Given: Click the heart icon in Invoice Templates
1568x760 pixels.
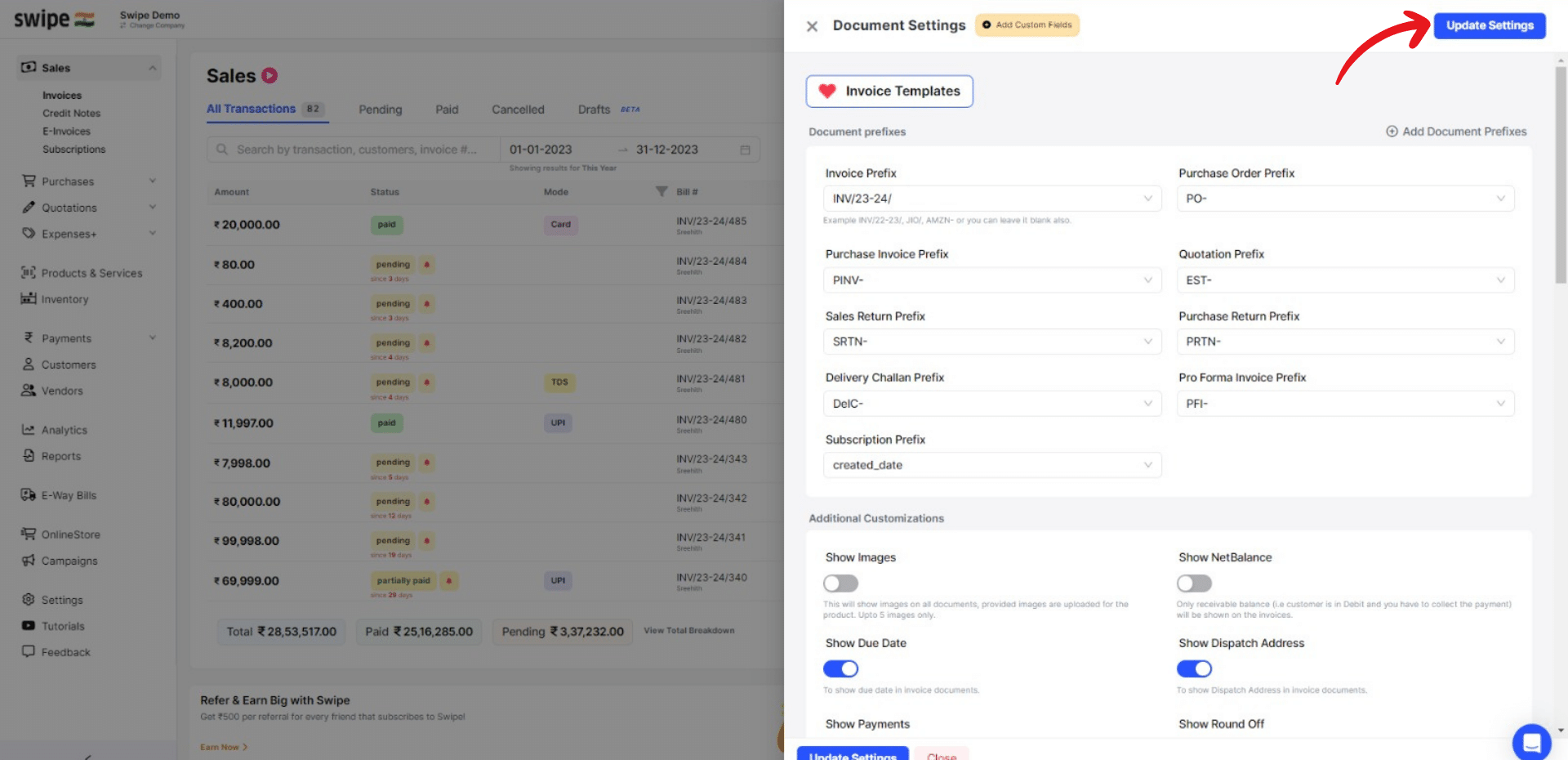Looking at the screenshot, I should point(827,92).
